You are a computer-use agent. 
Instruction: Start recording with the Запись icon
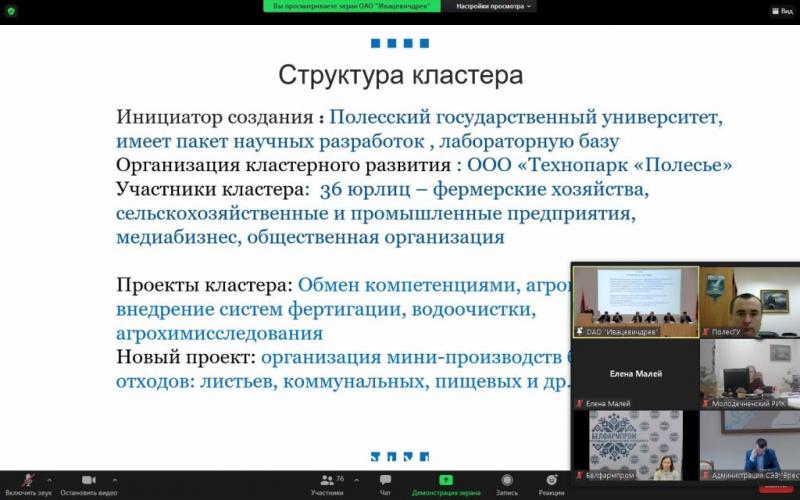(507, 480)
